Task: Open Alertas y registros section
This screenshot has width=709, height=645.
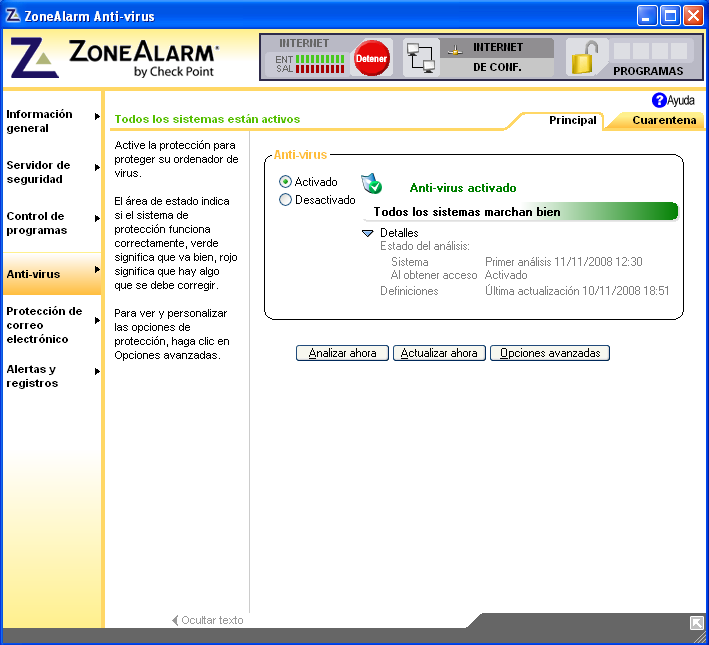Action: [32, 376]
